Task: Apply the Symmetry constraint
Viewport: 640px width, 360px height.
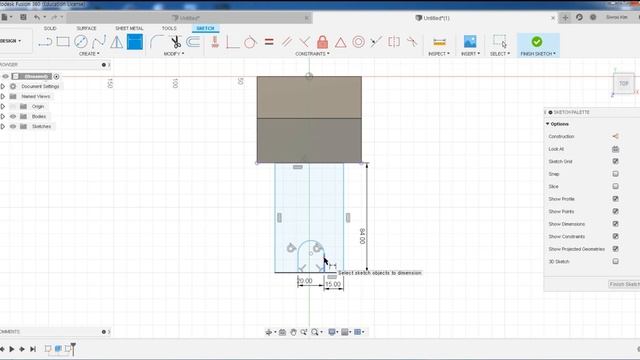Action: [x=394, y=42]
